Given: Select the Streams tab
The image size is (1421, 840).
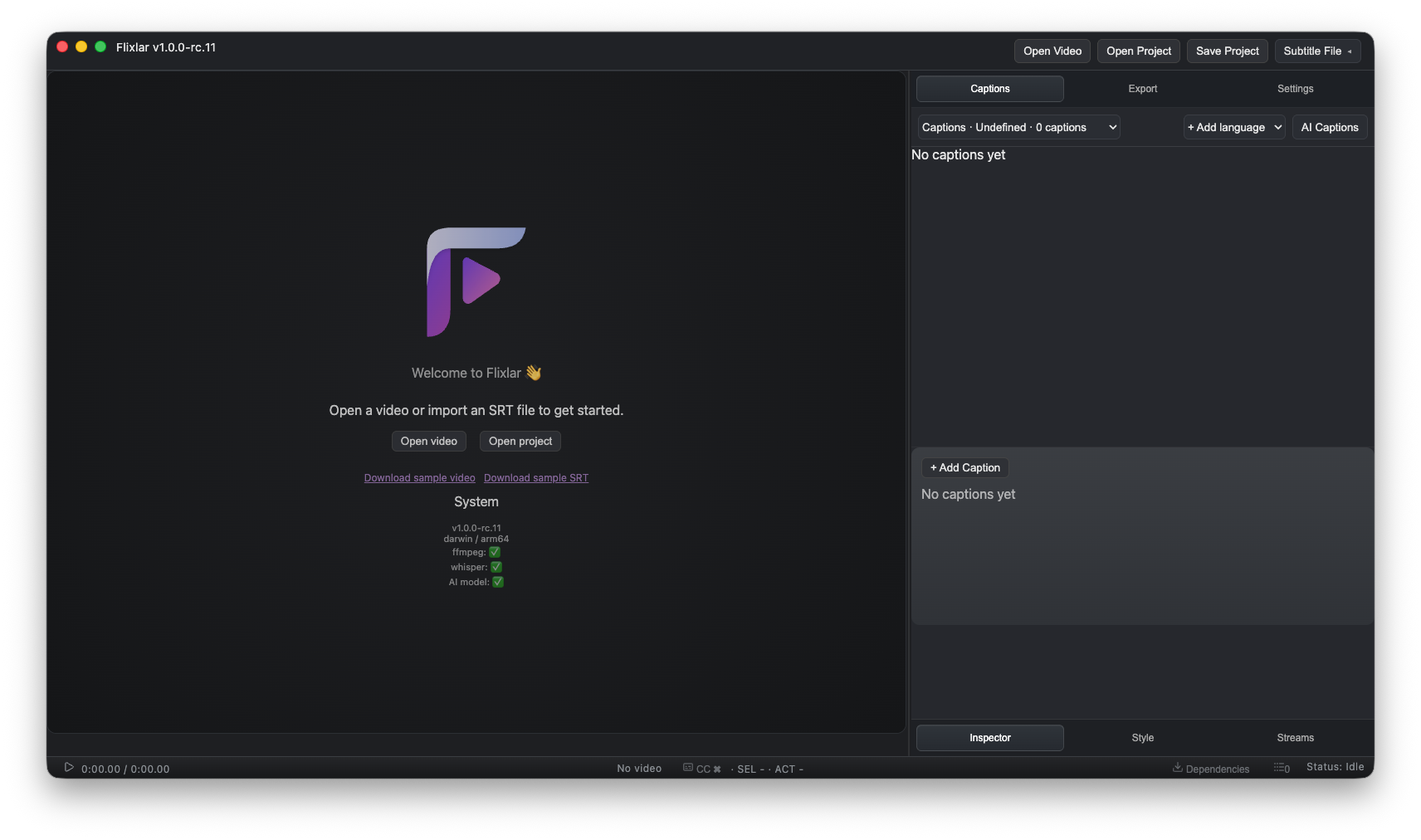Looking at the screenshot, I should click(1296, 738).
